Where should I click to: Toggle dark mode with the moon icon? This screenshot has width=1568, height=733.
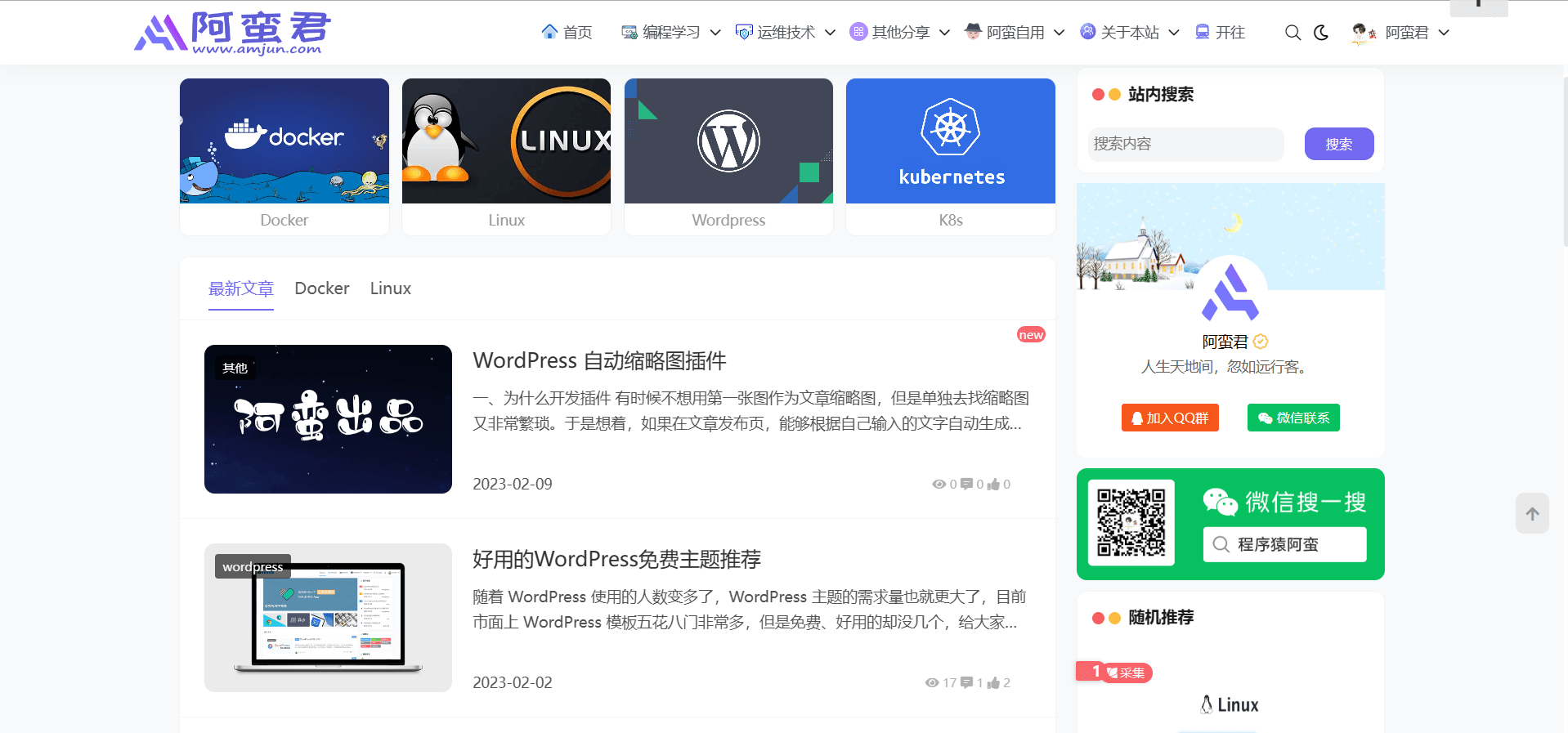(x=1321, y=33)
